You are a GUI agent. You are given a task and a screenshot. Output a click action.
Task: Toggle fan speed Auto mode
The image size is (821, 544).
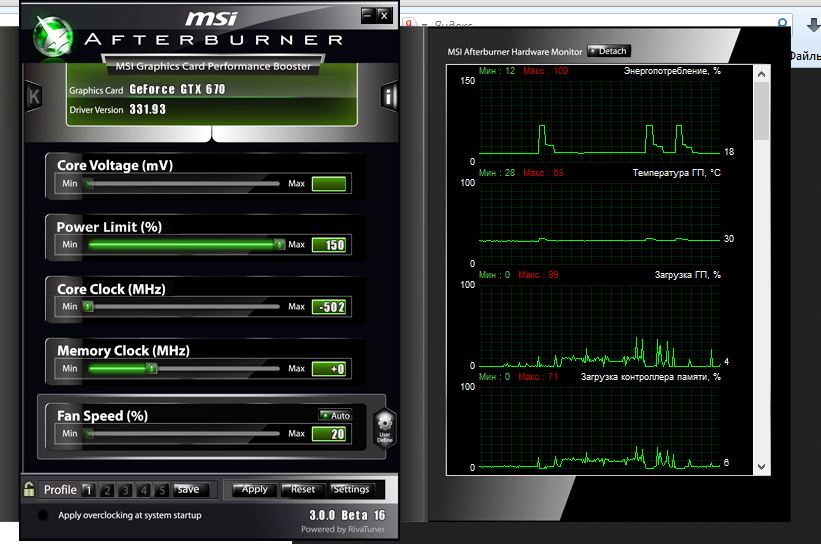pyautogui.click(x=335, y=415)
